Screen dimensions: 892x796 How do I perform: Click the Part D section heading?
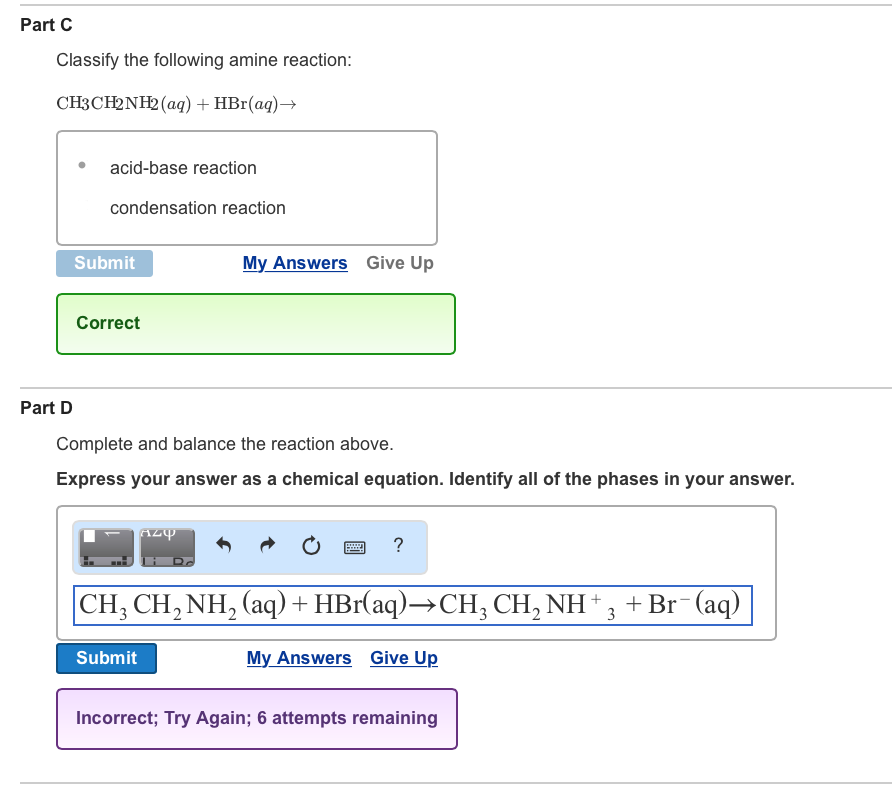(45, 408)
